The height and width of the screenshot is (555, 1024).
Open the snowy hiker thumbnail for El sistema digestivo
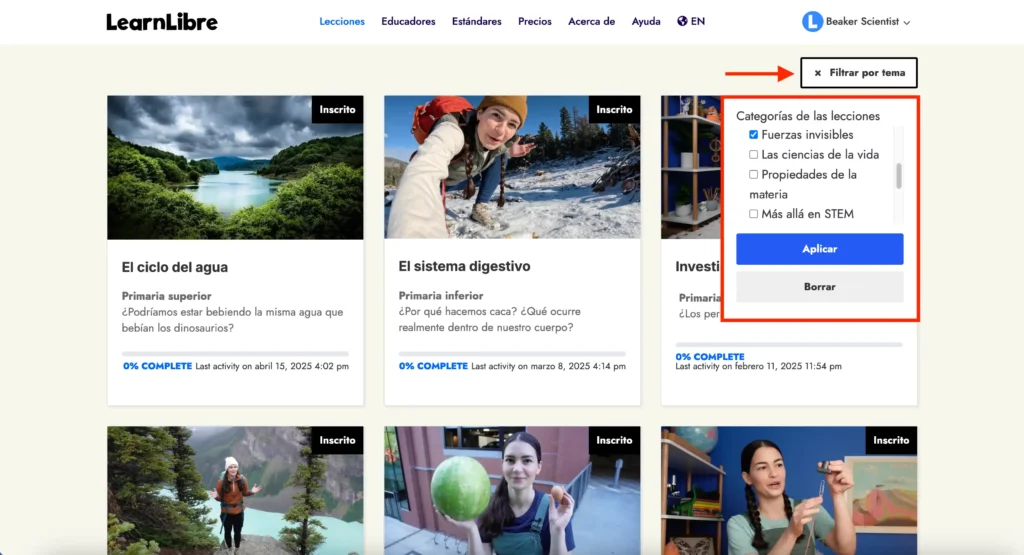click(x=512, y=168)
